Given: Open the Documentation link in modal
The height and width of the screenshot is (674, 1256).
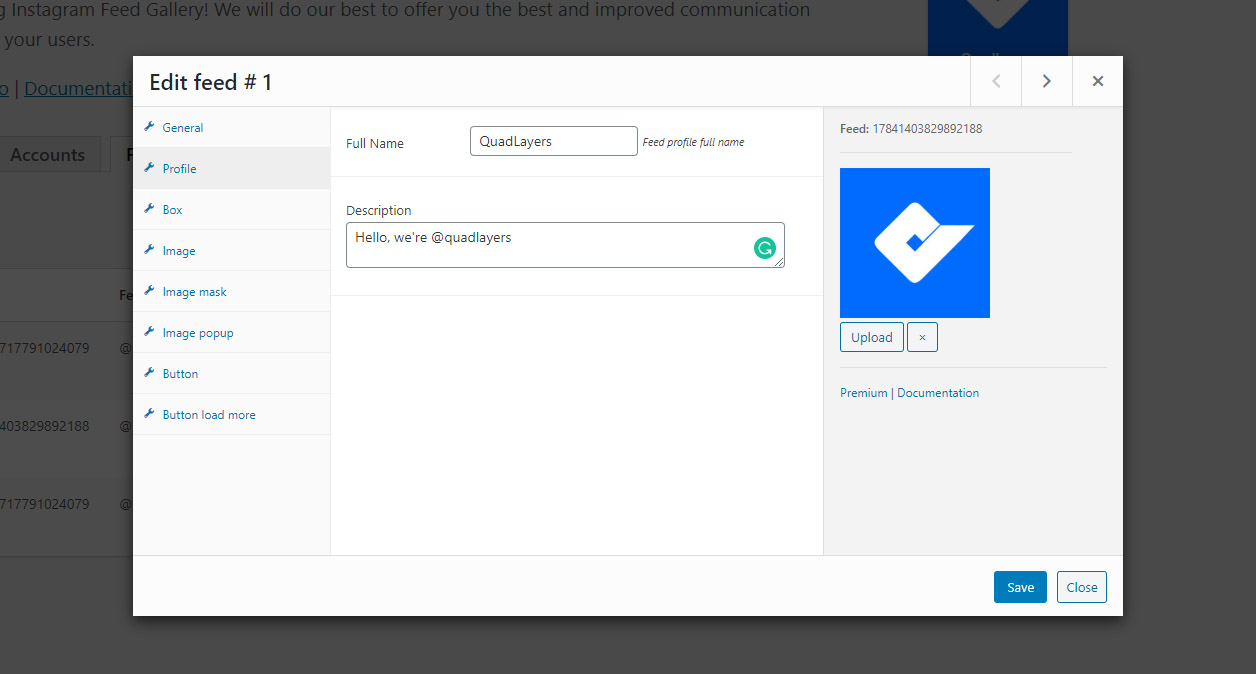Looking at the screenshot, I should click(x=938, y=393).
